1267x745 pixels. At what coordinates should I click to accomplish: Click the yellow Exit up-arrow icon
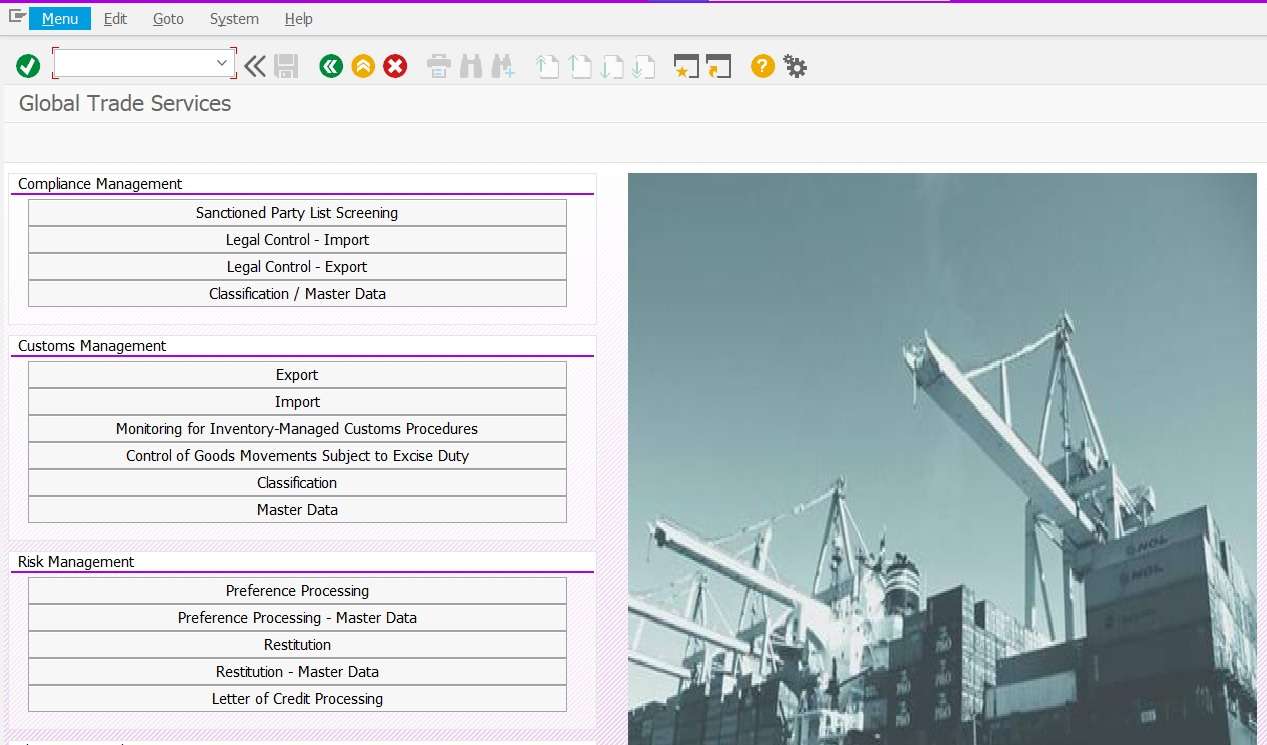pos(363,67)
